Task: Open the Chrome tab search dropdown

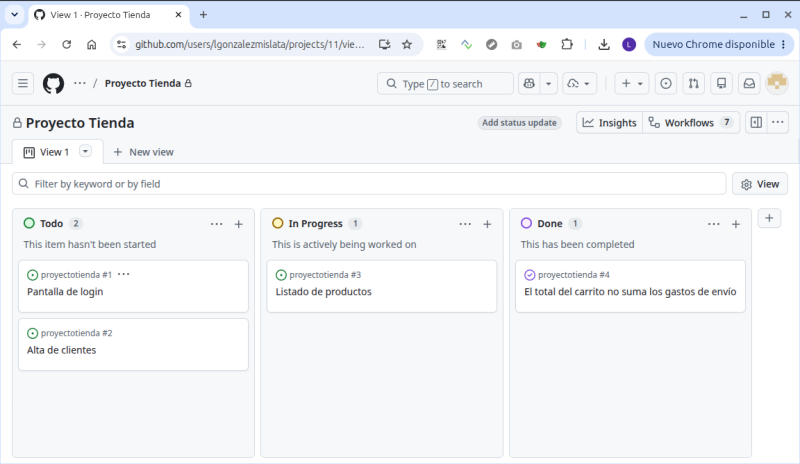Action: [x=14, y=14]
